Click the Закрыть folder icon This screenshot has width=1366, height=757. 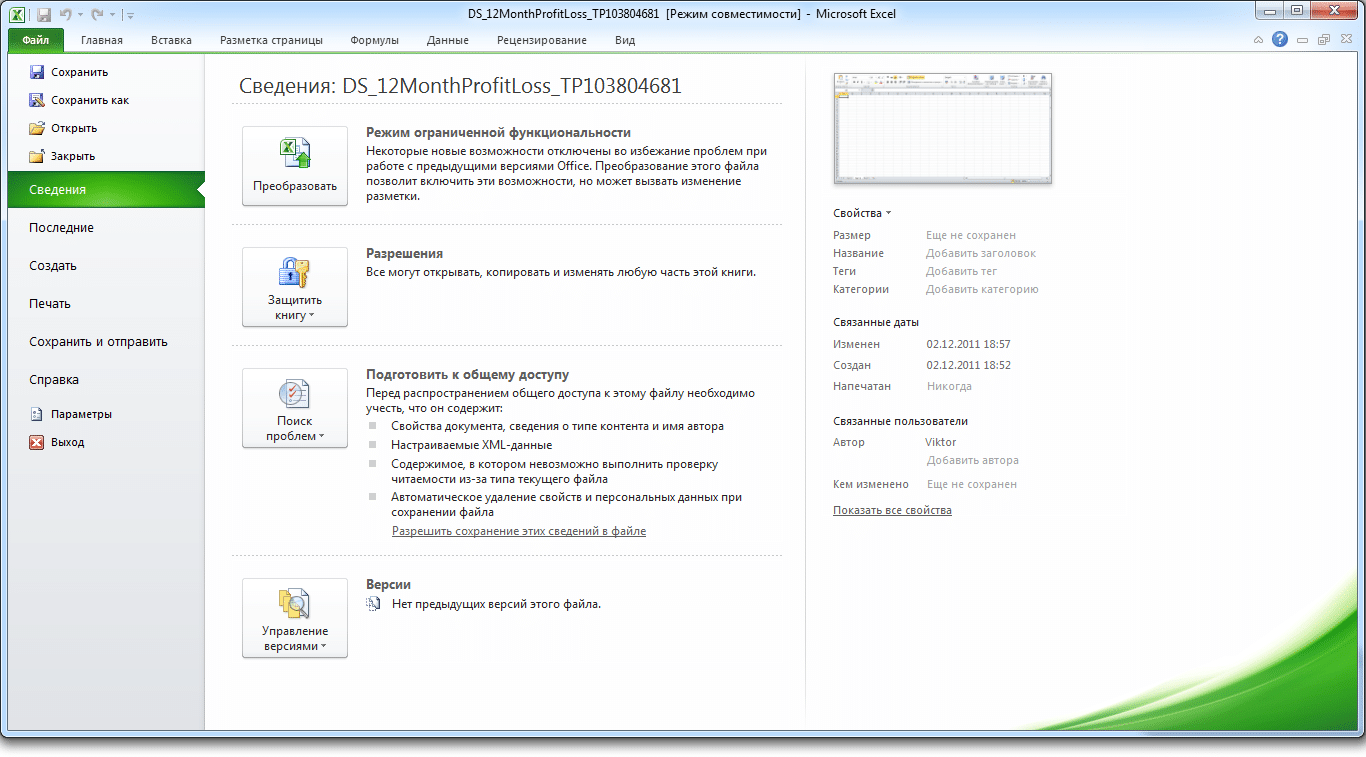click(x=37, y=156)
